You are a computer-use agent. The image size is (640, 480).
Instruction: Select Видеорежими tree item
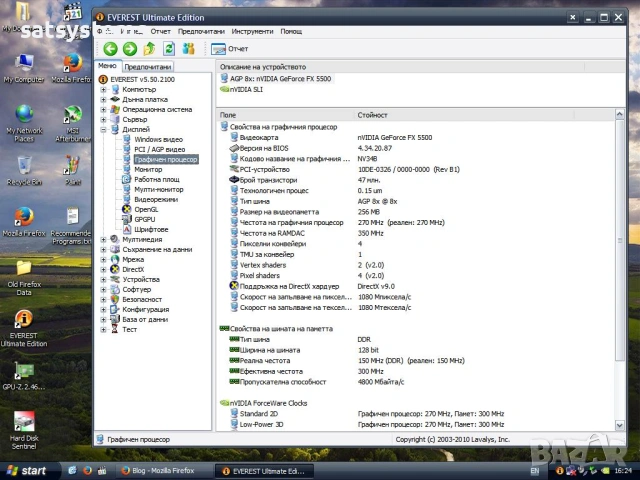[x=156, y=200]
